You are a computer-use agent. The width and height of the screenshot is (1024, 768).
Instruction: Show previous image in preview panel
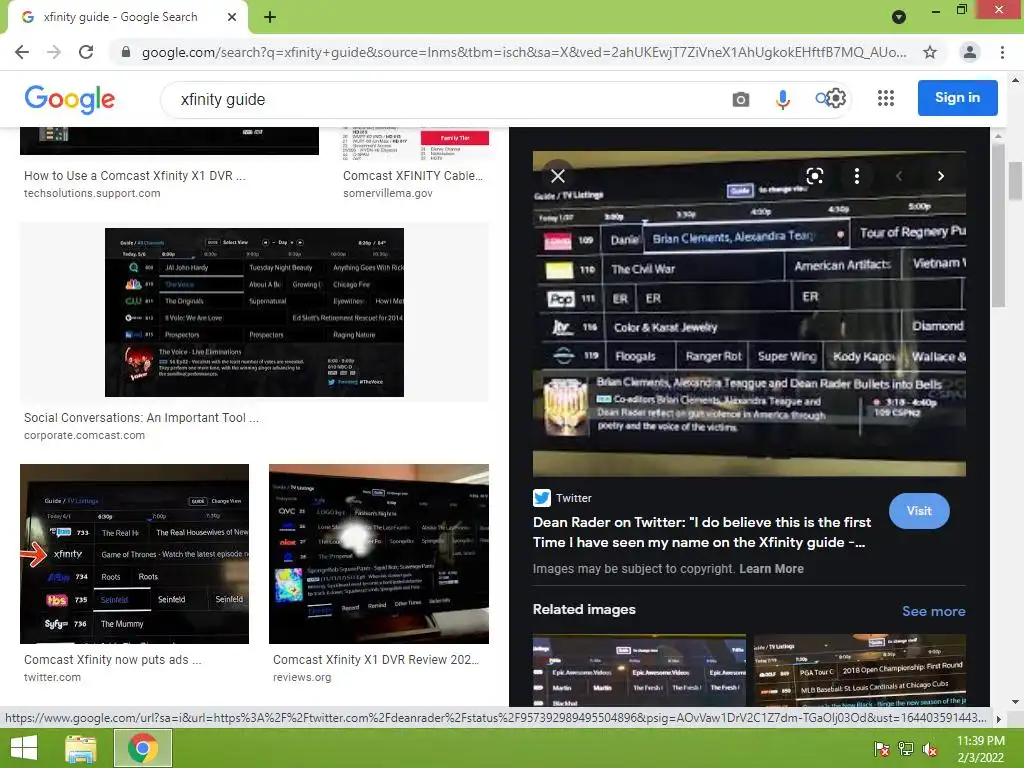click(x=899, y=176)
